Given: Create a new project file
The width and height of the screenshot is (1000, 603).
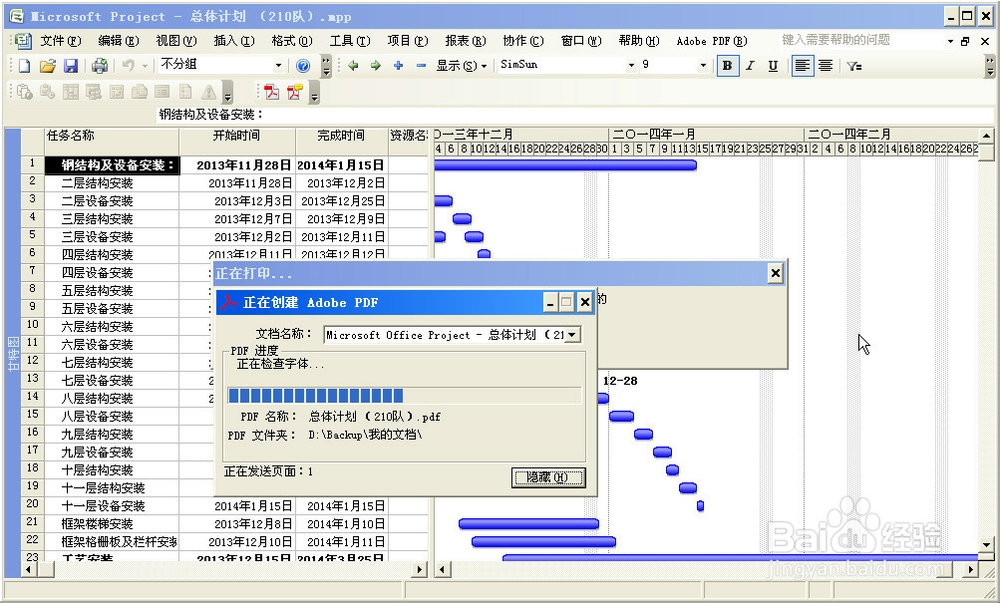Looking at the screenshot, I should 24,67.
